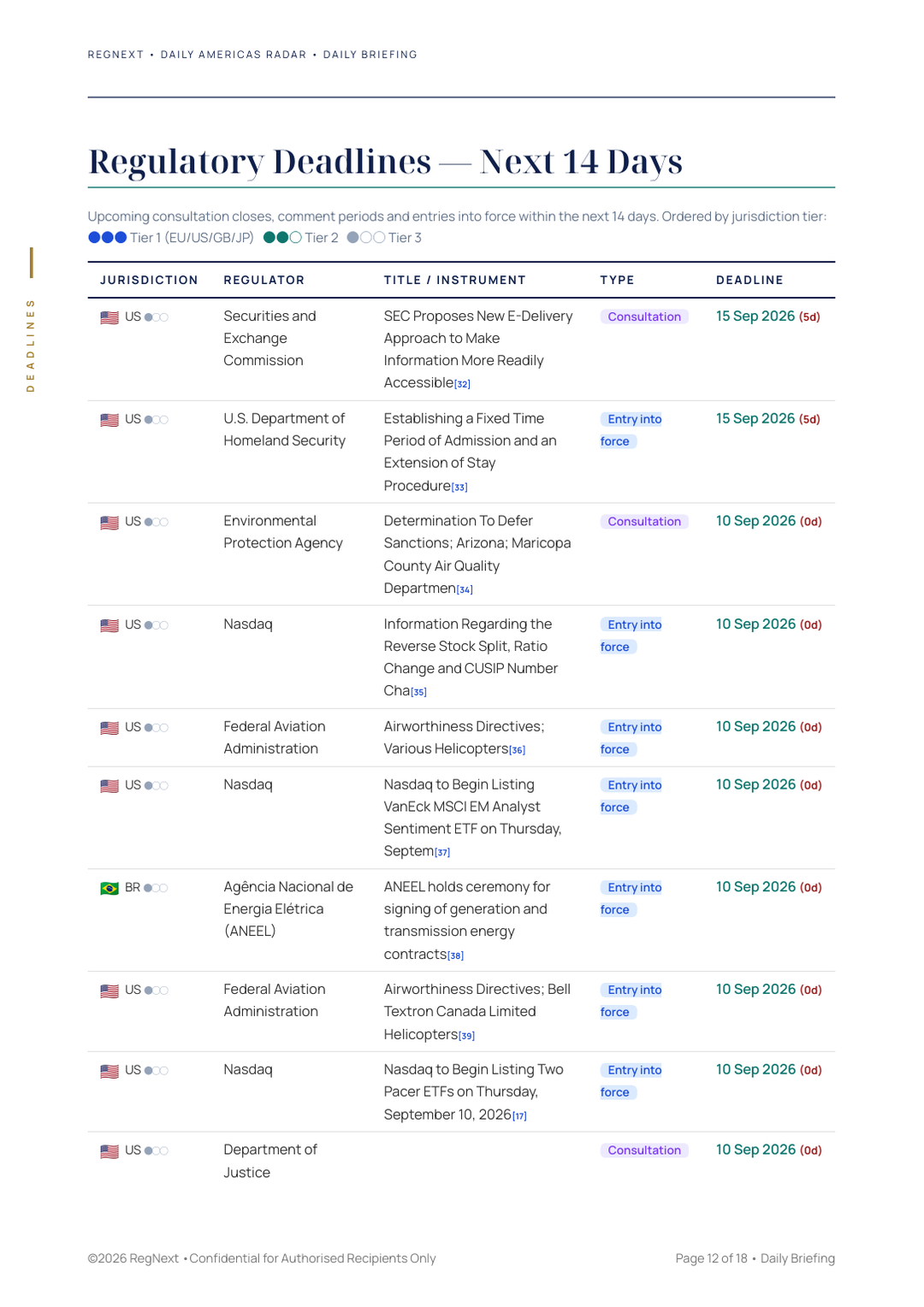924x1307 pixels.
Task: Click Nasdaq to Begin Listing VanEck title
Action: (473, 818)
